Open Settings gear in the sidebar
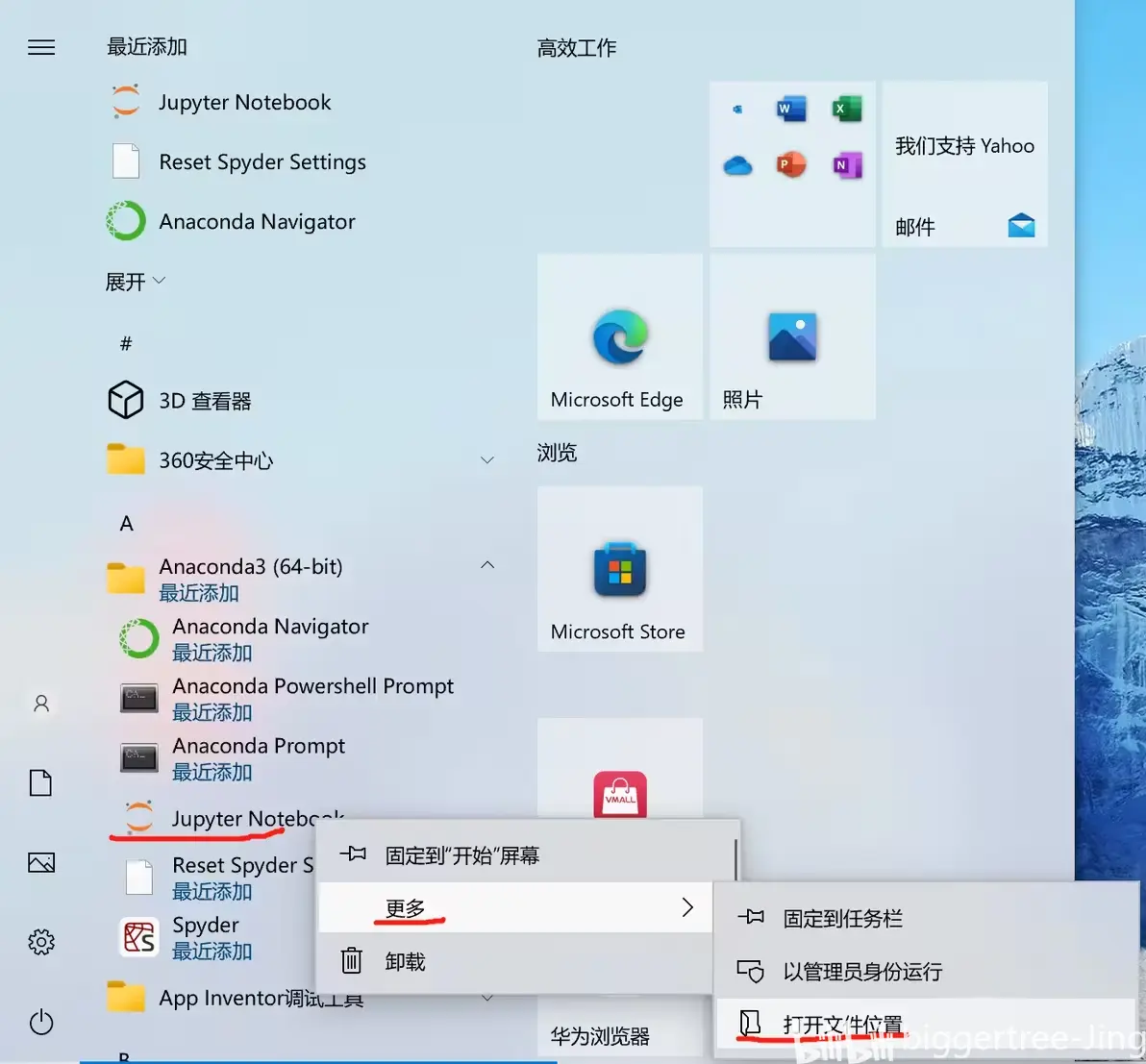Viewport: 1146px width, 1064px height. pyautogui.click(x=41, y=942)
